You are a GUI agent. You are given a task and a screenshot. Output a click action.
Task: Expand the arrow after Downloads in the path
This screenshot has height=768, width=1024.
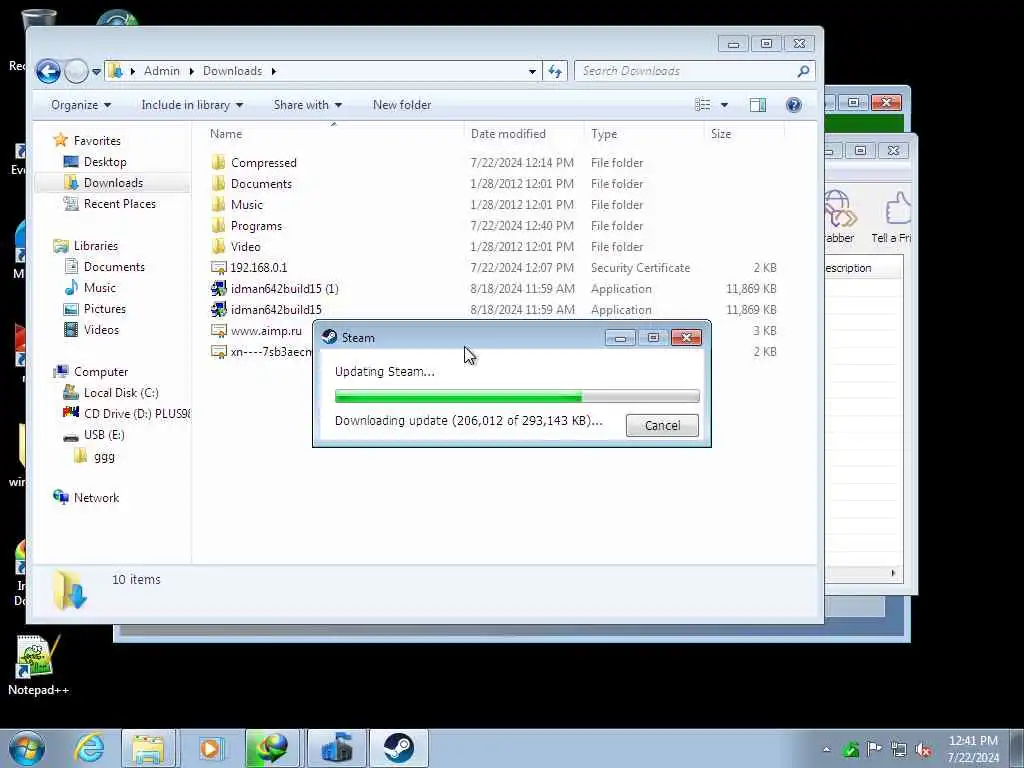(x=274, y=71)
